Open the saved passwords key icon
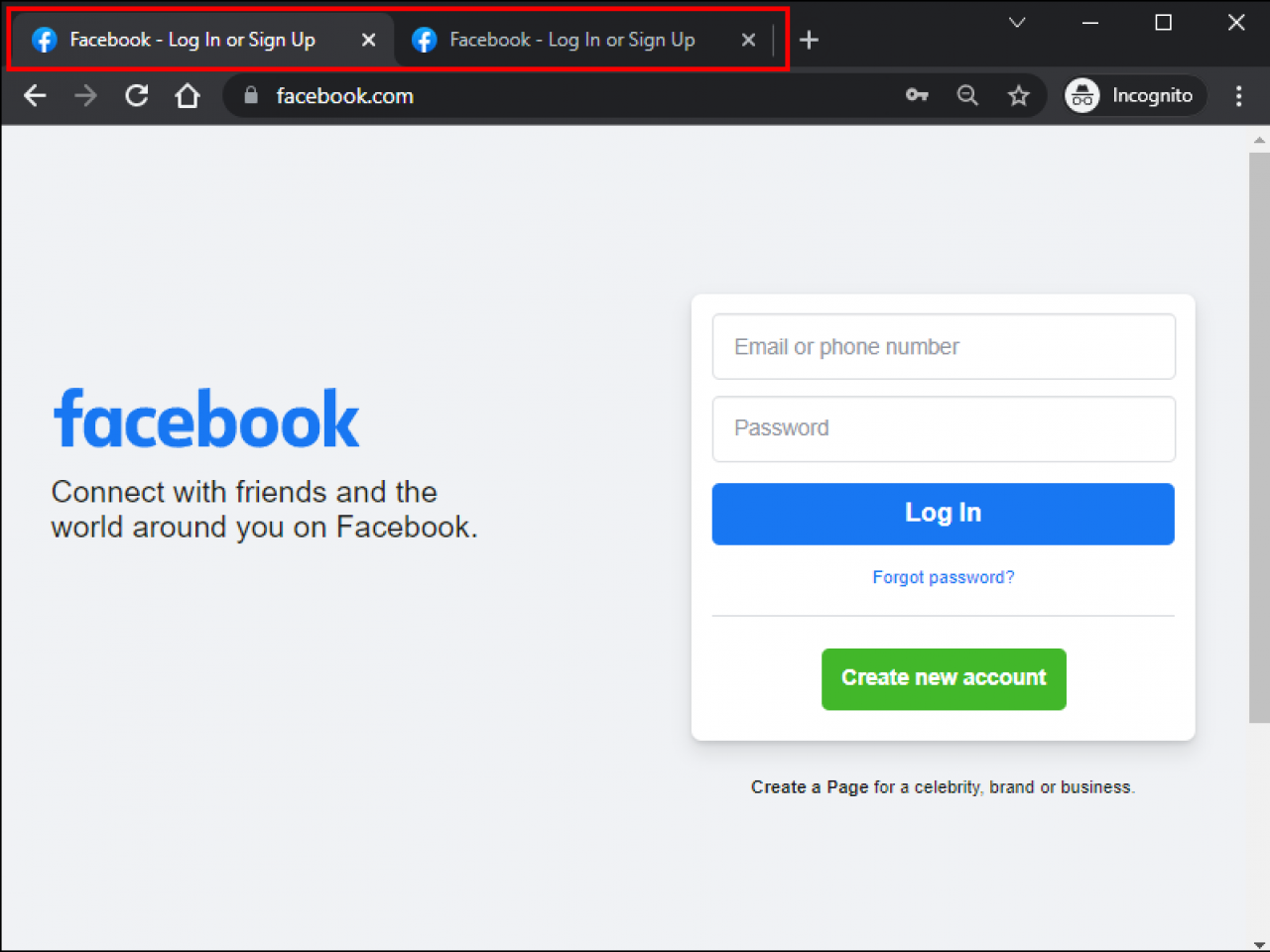This screenshot has width=1270, height=952. [x=917, y=95]
